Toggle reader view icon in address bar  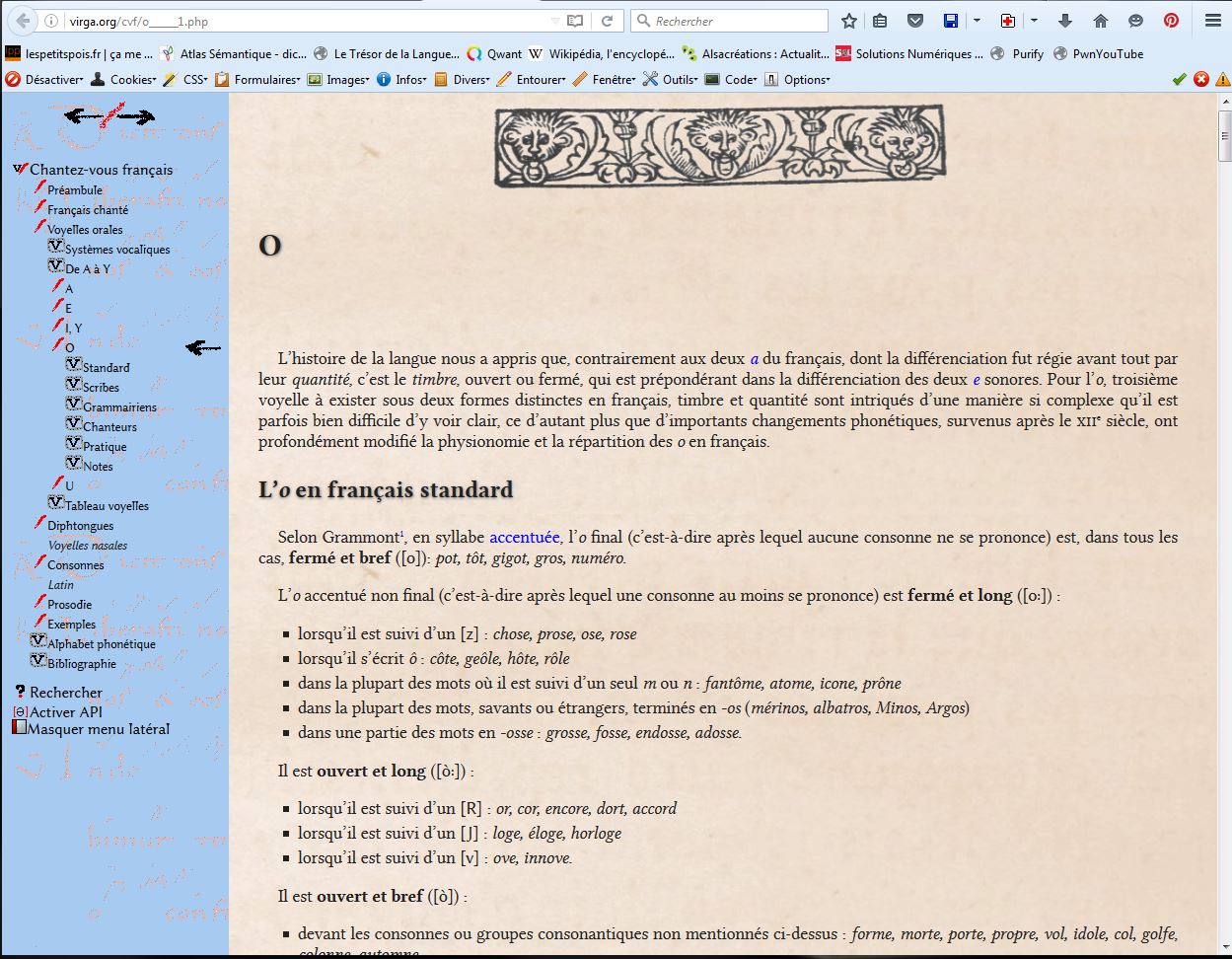tap(575, 21)
